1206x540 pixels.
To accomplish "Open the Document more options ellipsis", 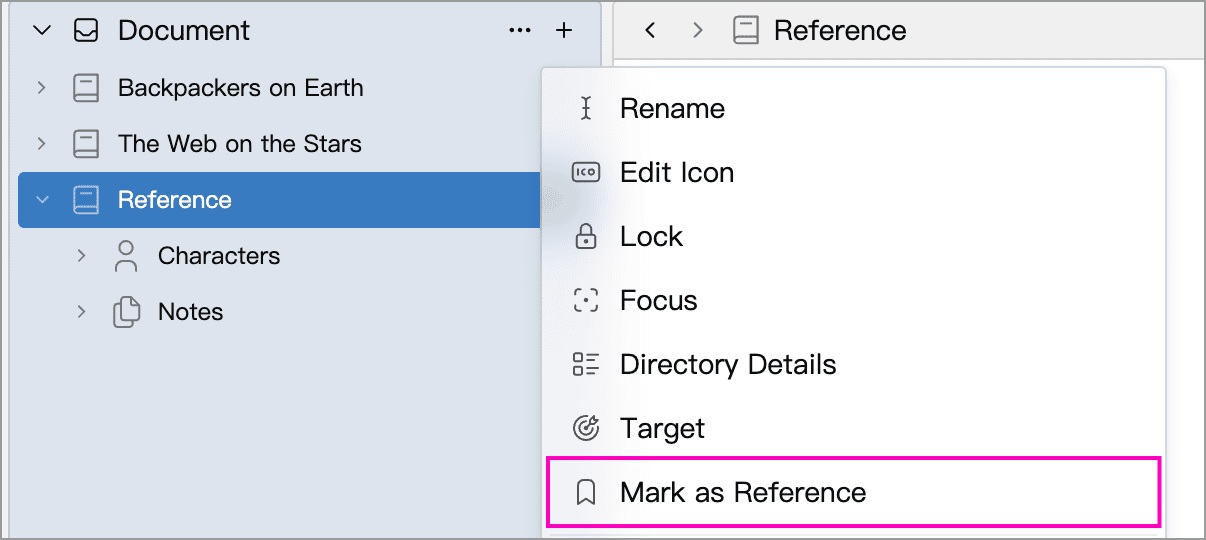I will click(520, 31).
